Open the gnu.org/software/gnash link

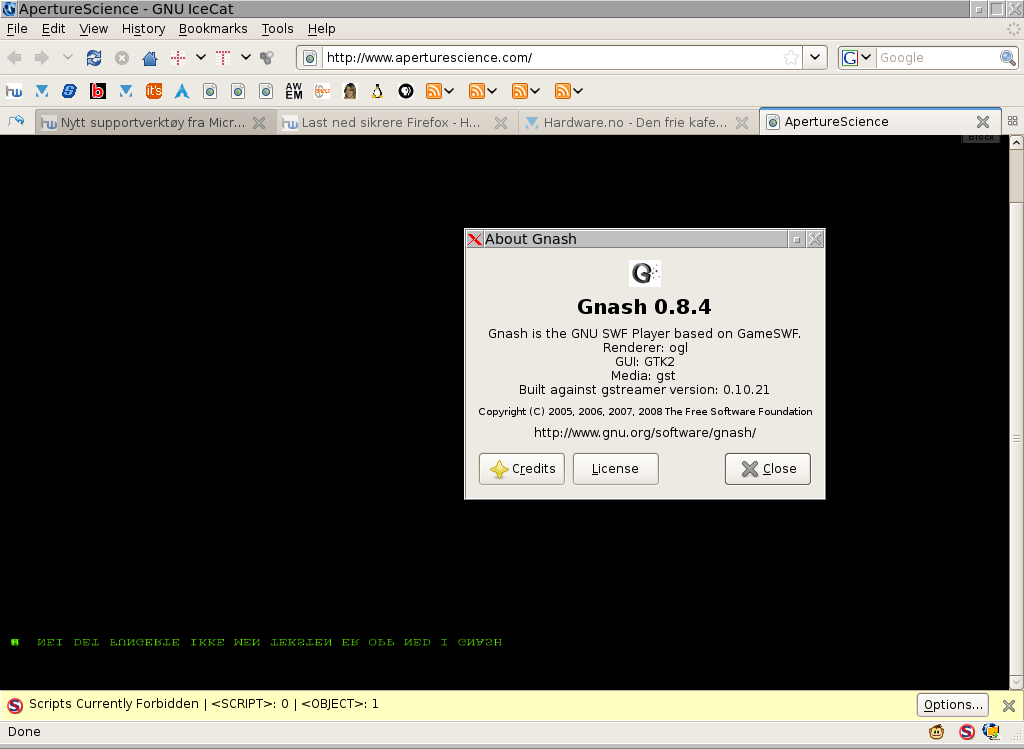[645, 432]
